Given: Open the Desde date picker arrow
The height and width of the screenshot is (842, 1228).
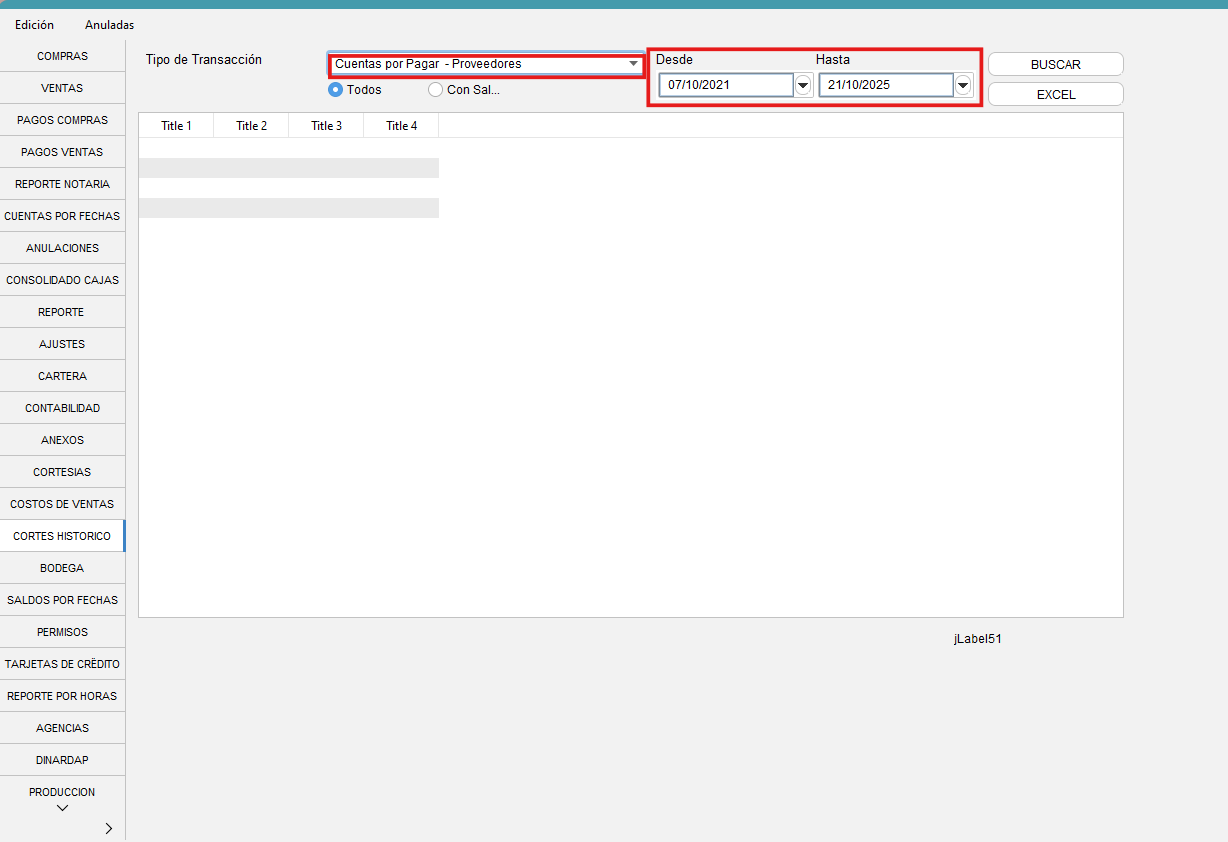Looking at the screenshot, I should [x=803, y=86].
